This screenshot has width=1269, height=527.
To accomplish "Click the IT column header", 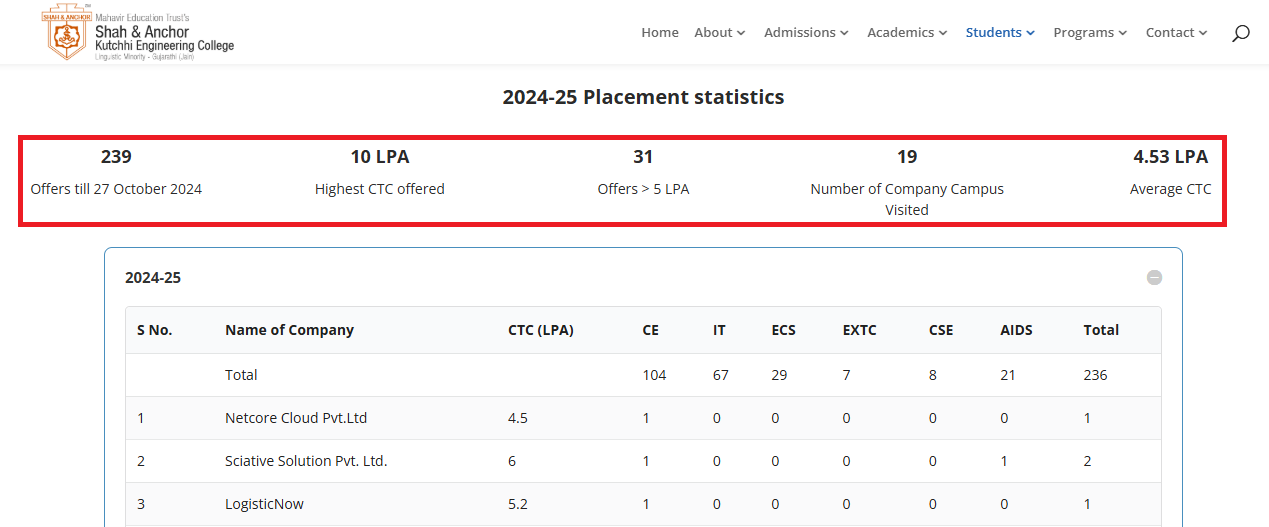I will [x=719, y=330].
